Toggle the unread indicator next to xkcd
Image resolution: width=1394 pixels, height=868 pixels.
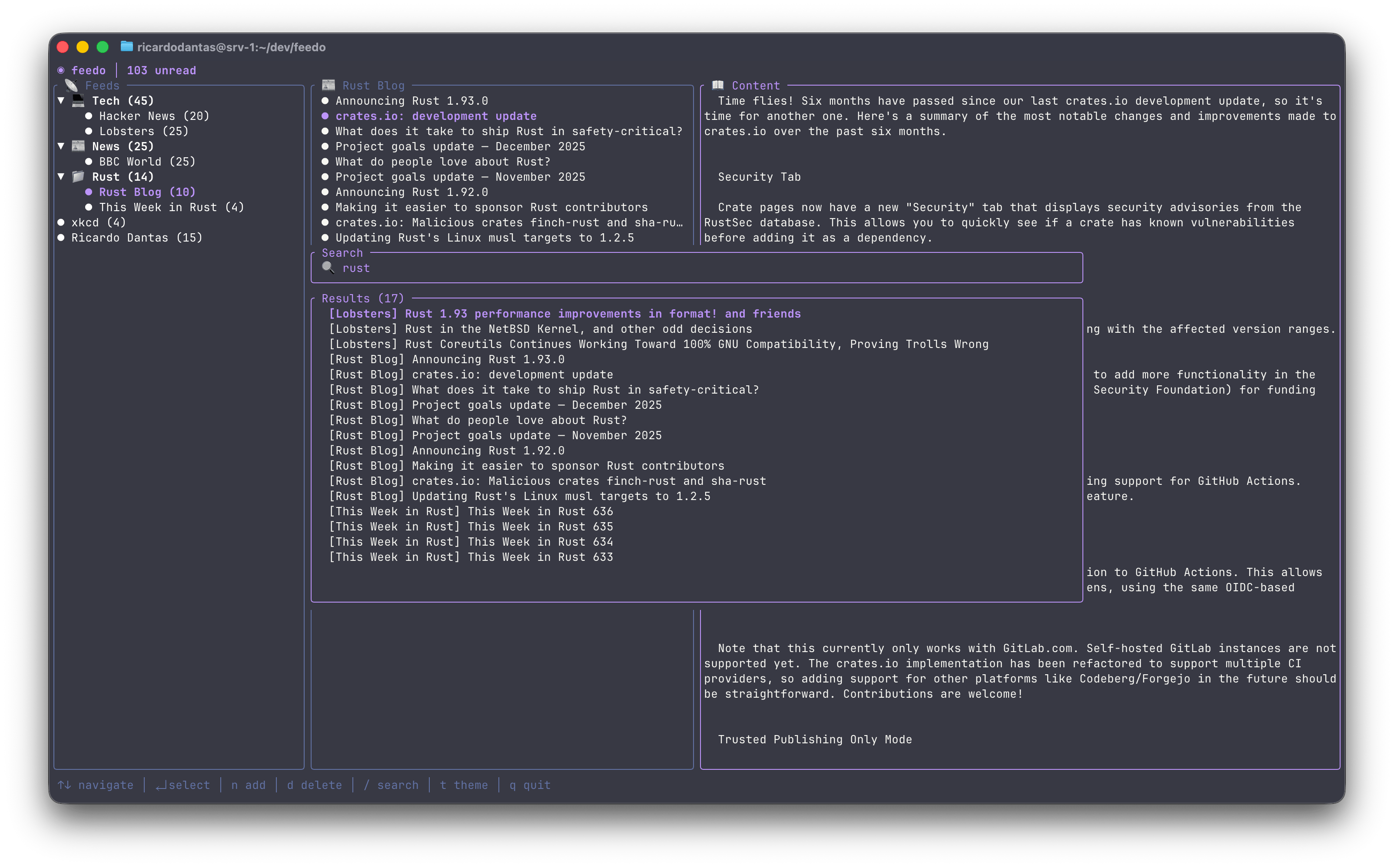coord(62,222)
